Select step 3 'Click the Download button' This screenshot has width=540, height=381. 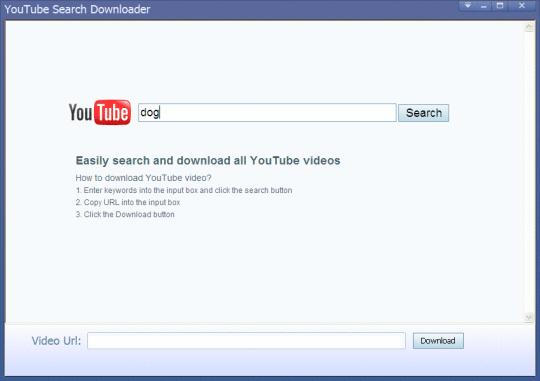coord(125,214)
